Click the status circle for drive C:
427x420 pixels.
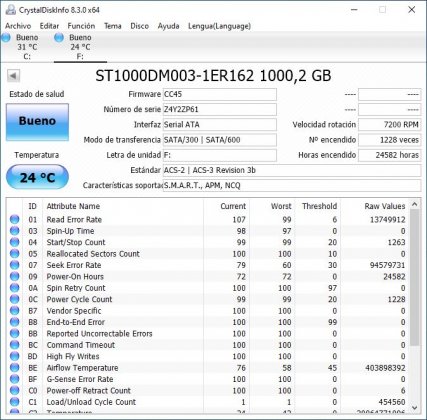tap(5, 38)
